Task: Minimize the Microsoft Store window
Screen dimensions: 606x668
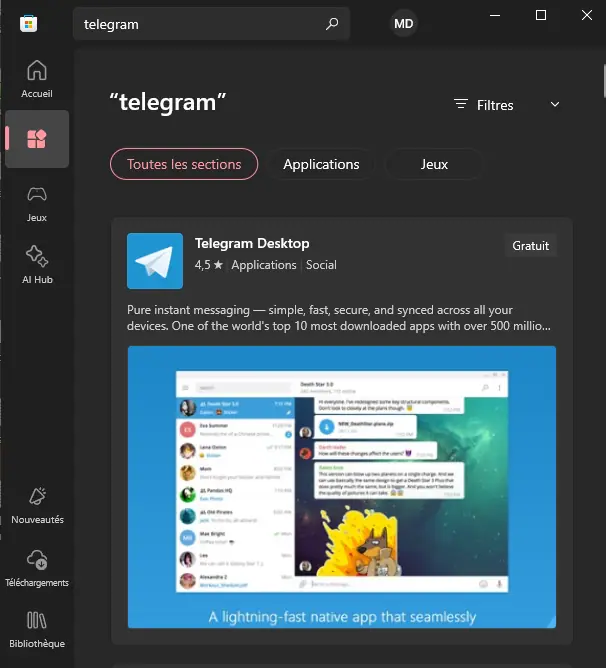Action: coord(495,15)
